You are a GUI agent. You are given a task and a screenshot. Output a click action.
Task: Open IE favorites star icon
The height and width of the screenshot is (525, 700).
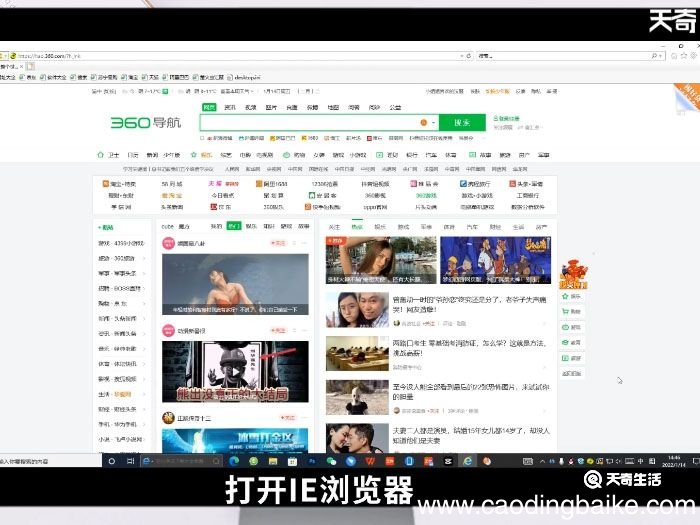(684, 56)
